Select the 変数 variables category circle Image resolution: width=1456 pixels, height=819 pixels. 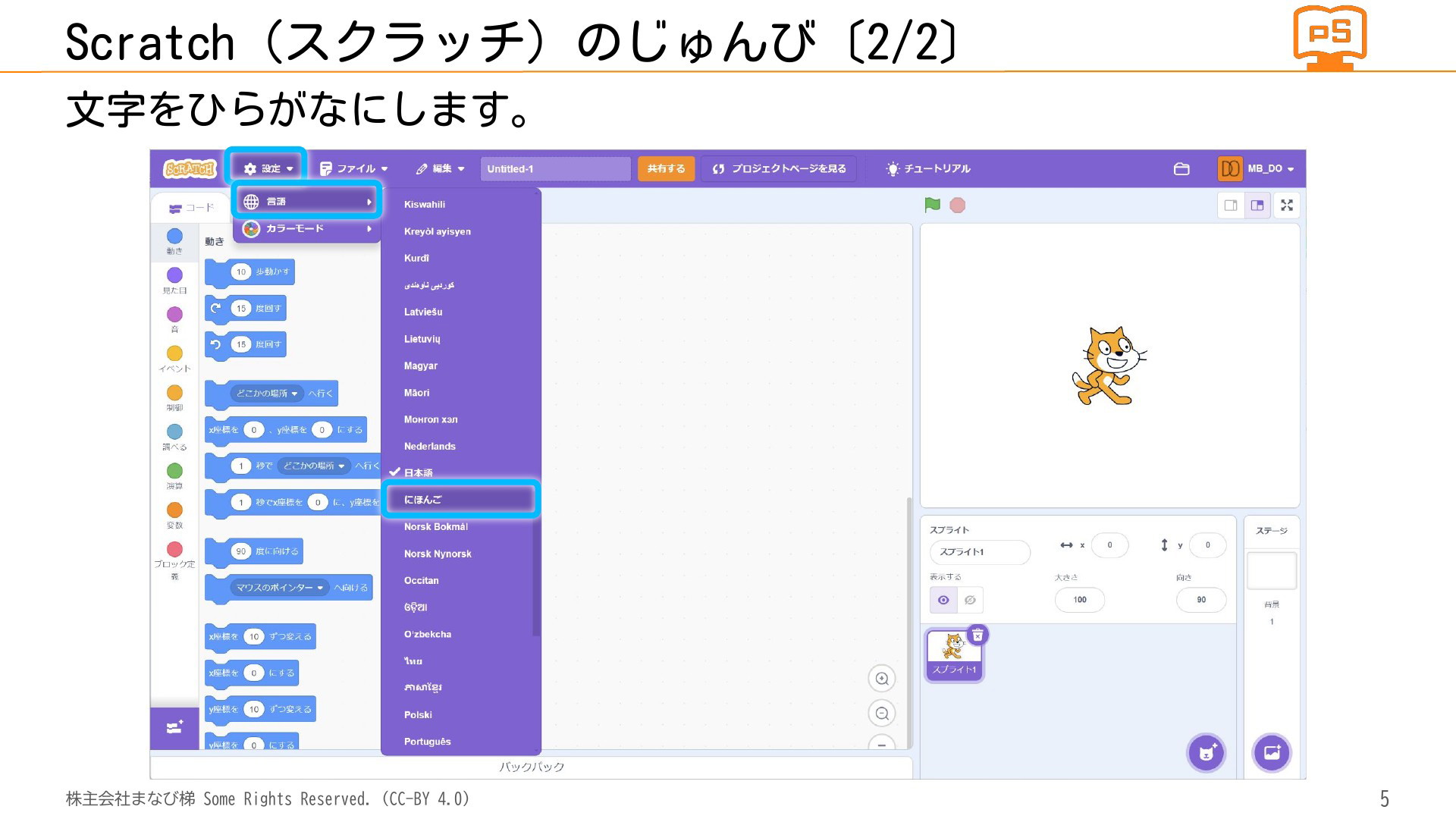tap(174, 510)
